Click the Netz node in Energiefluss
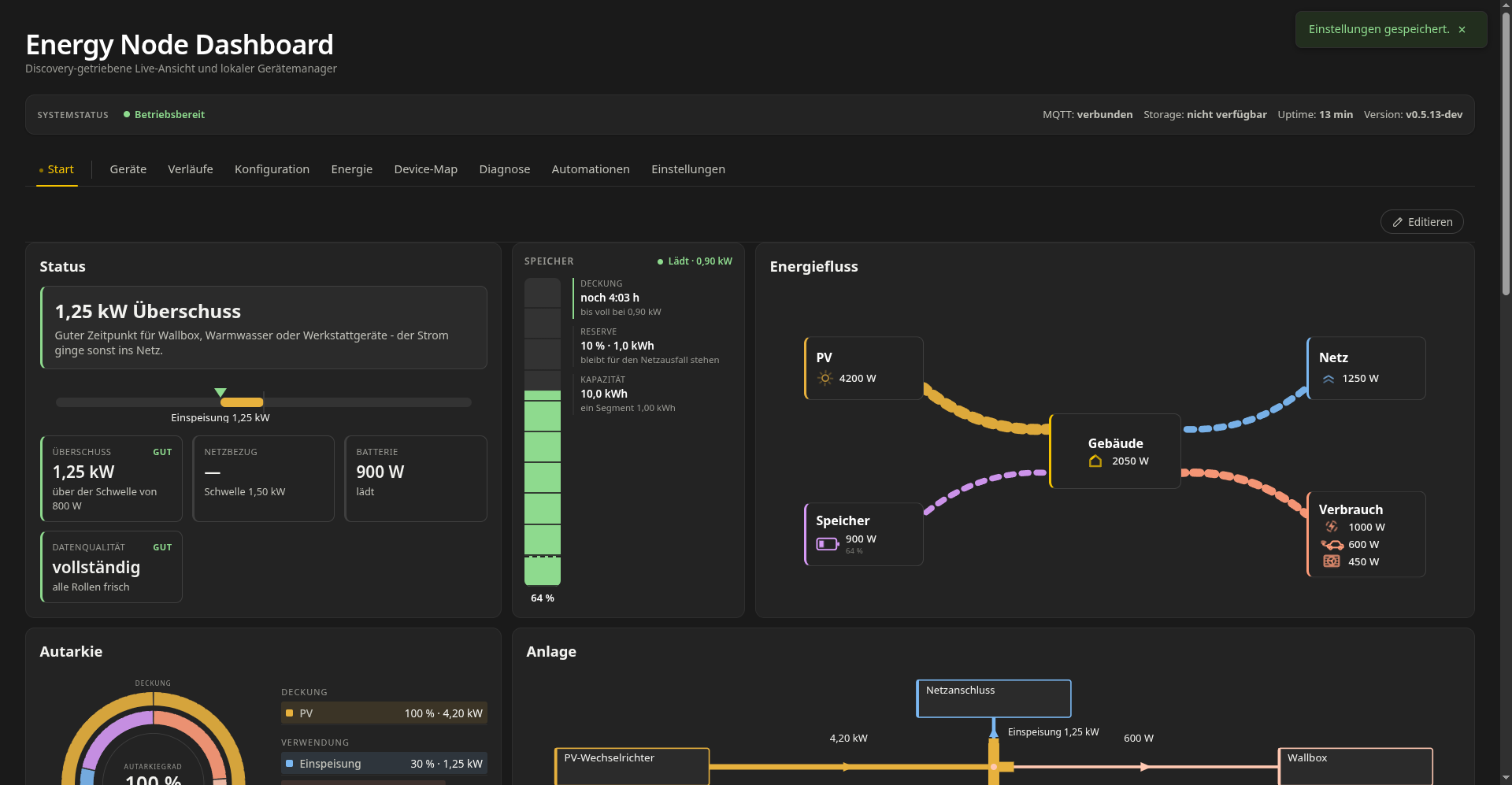The image size is (1512, 785). click(x=1366, y=368)
